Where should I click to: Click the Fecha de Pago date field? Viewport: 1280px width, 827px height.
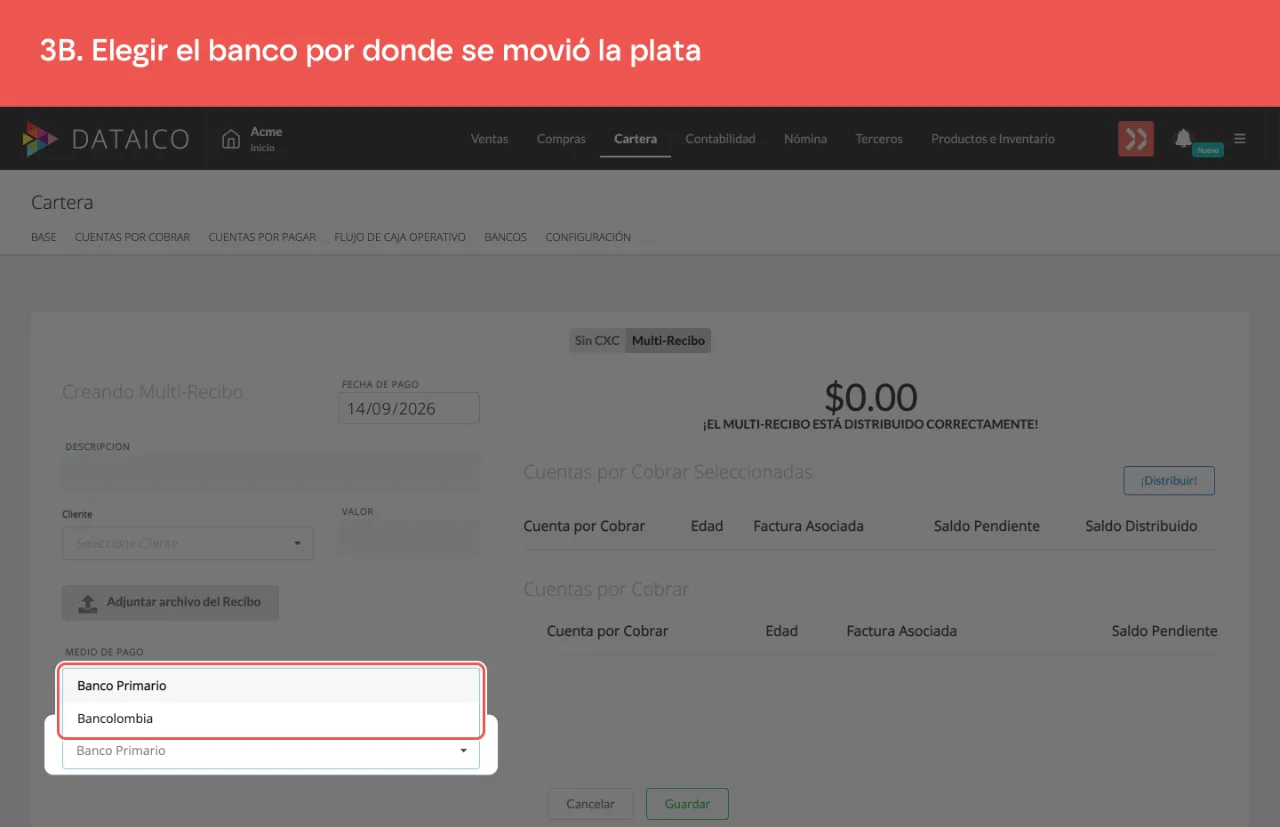[x=409, y=408]
